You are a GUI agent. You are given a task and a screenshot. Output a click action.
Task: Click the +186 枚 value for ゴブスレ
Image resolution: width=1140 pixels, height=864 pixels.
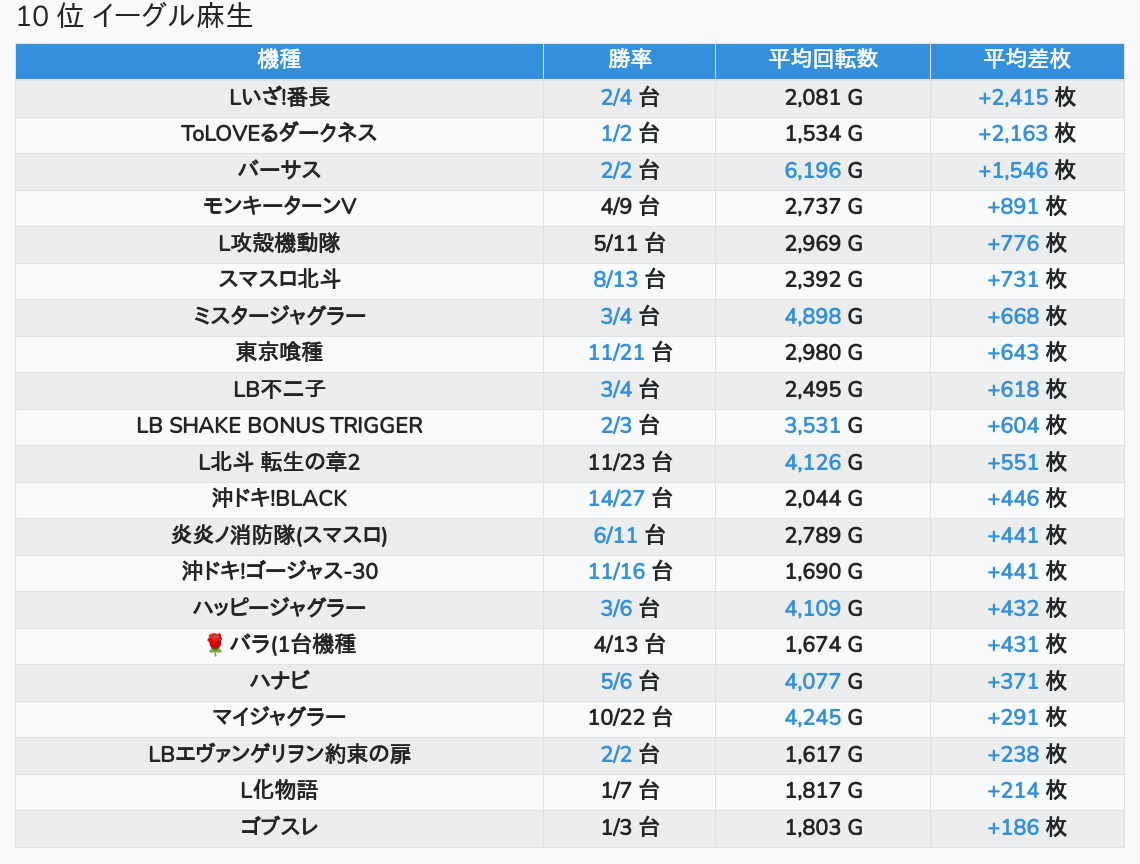[x=1026, y=828]
